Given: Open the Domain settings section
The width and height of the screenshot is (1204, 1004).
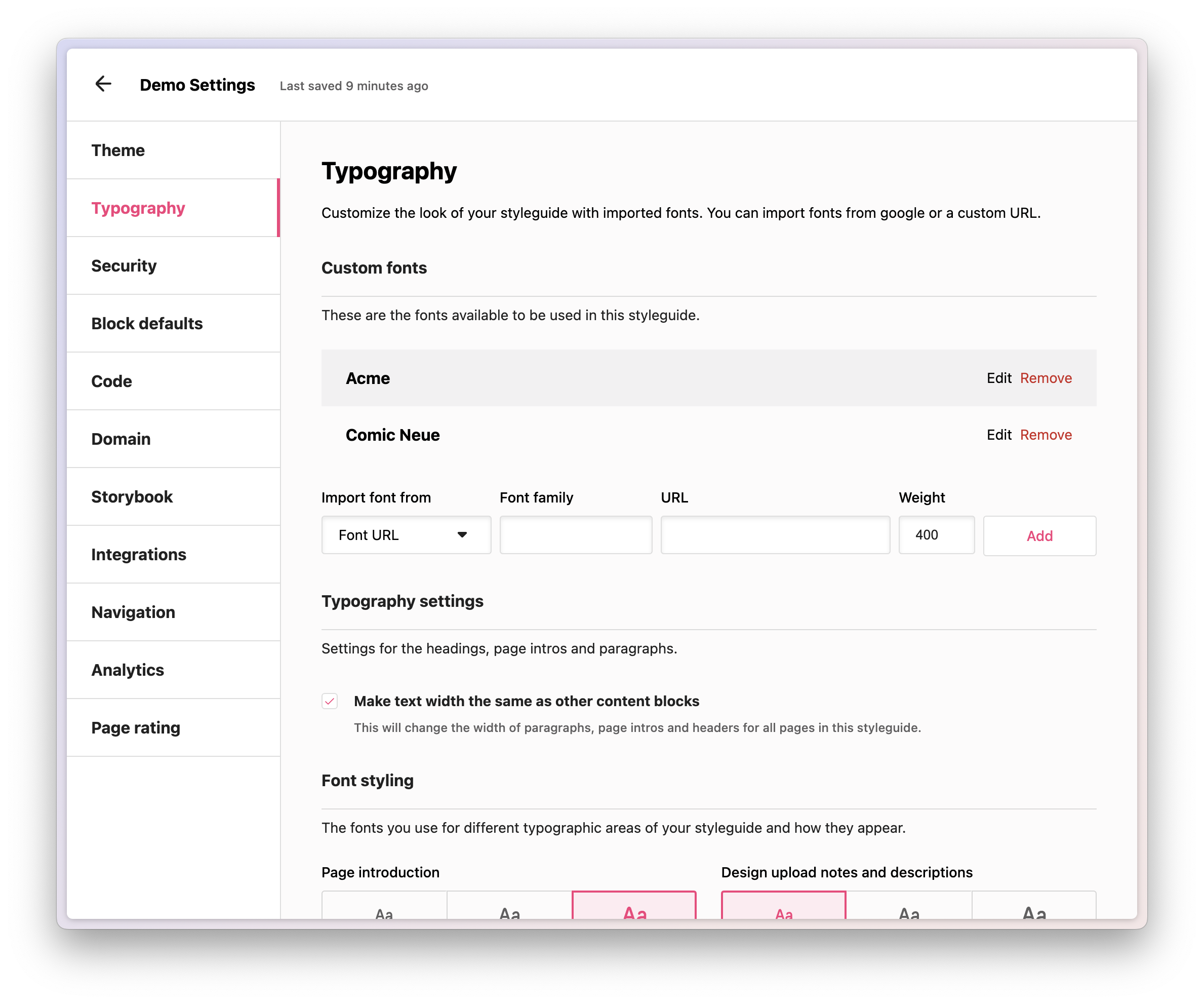Looking at the screenshot, I should 173,439.
